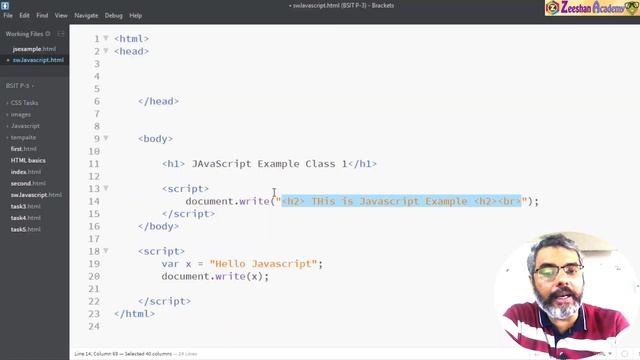Open second.html in the project tree
640x360 pixels.
click(x=28, y=183)
